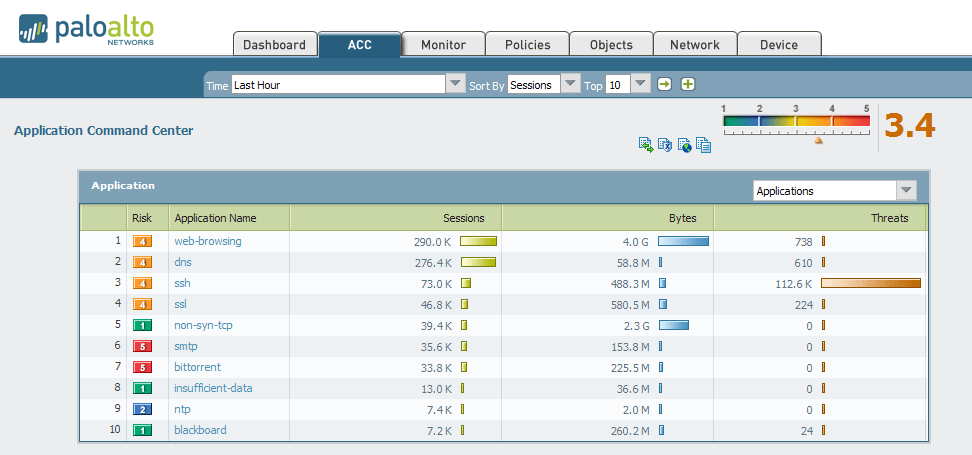Screen dimensions: 972x455
Task: Click the risk level color scale bar
Action: 796,122
